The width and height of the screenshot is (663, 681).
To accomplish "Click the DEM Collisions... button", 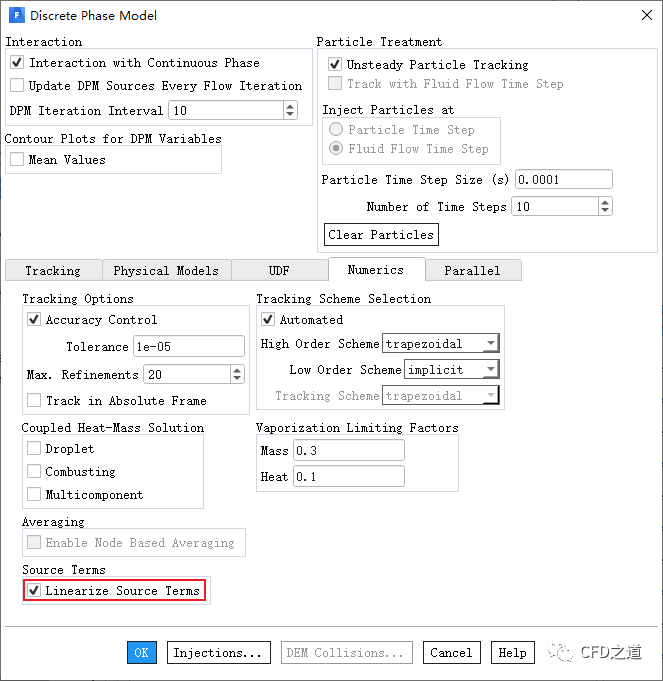I will pos(346,652).
